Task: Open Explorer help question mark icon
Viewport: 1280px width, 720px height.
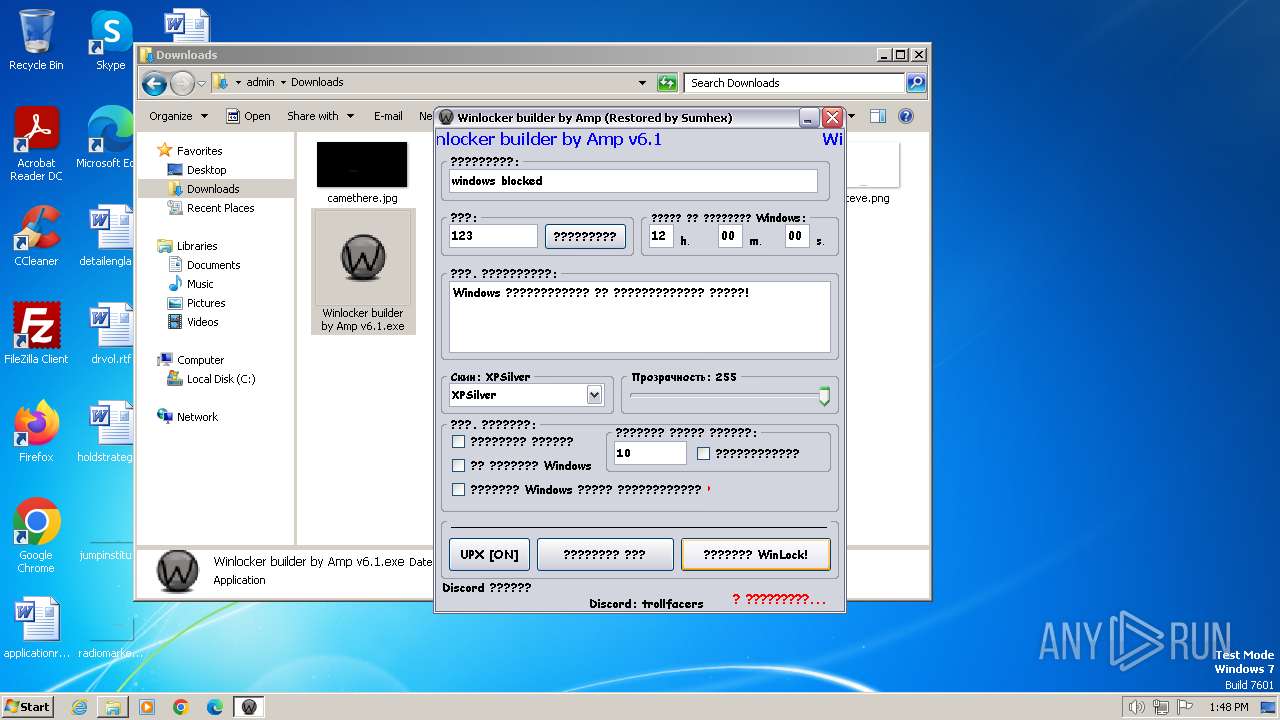Action: coord(906,116)
